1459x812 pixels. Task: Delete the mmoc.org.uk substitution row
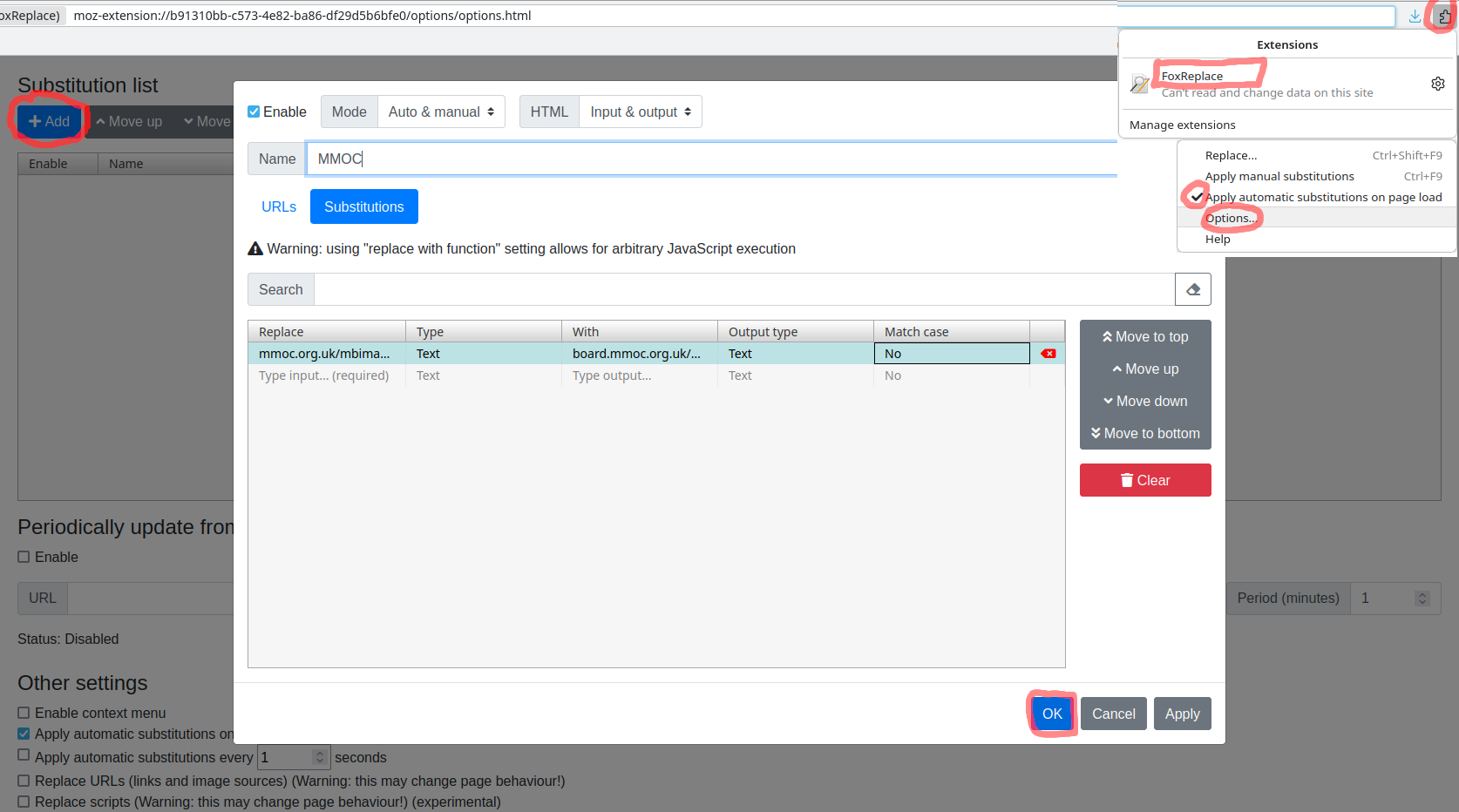click(x=1048, y=354)
